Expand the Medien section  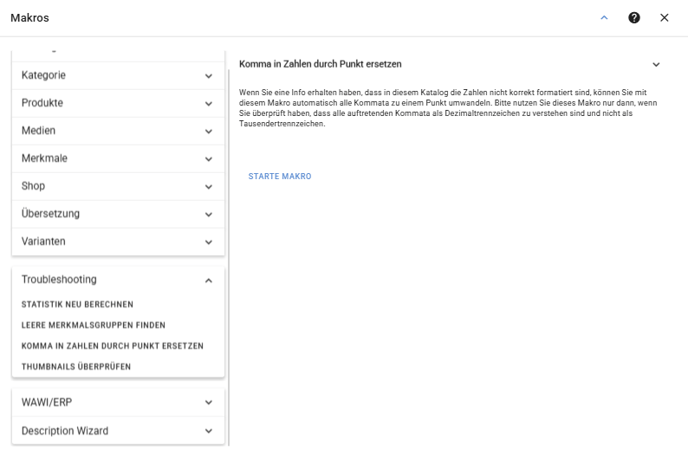click(118, 131)
